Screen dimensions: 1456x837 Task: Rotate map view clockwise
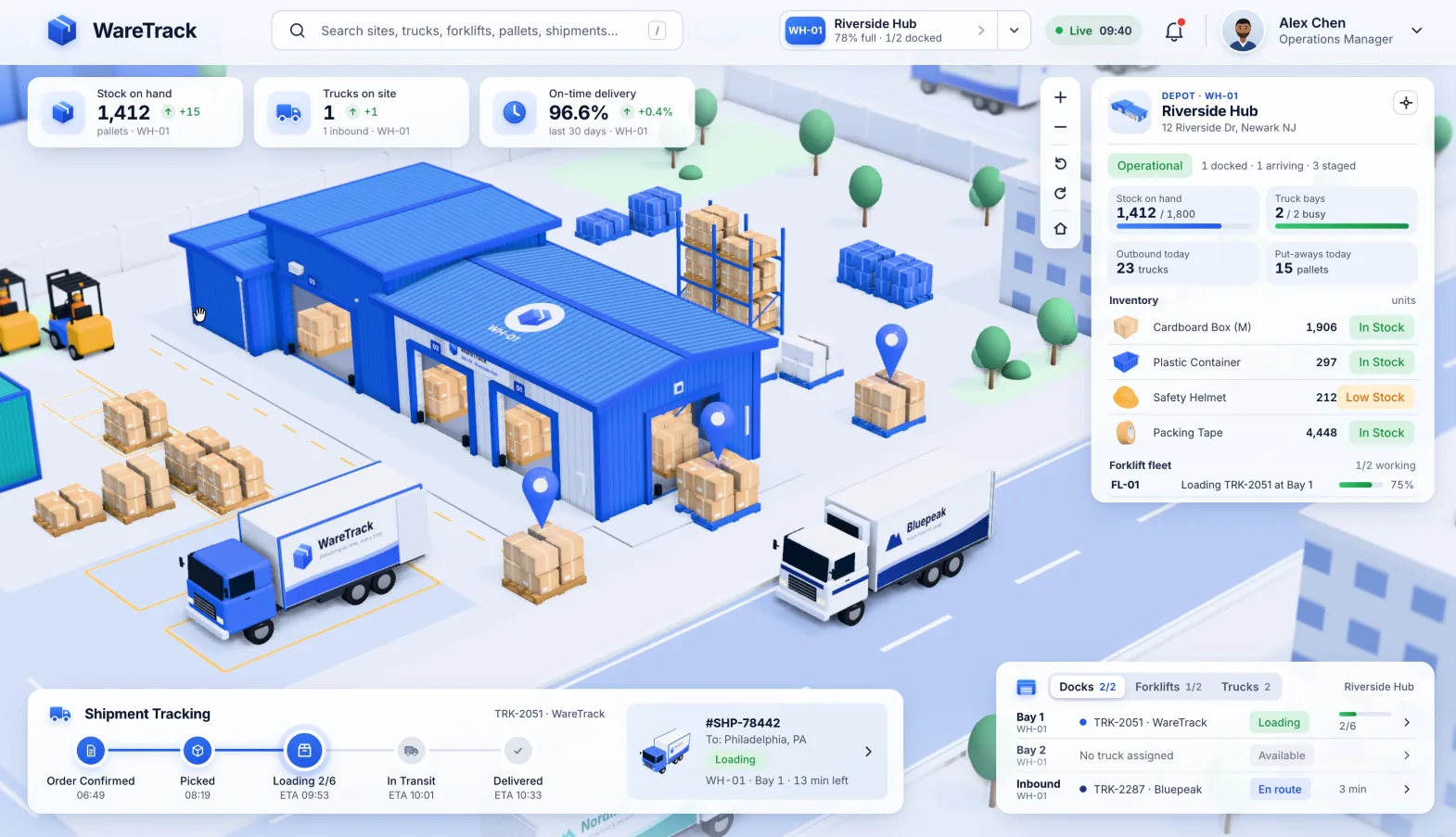click(1060, 194)
